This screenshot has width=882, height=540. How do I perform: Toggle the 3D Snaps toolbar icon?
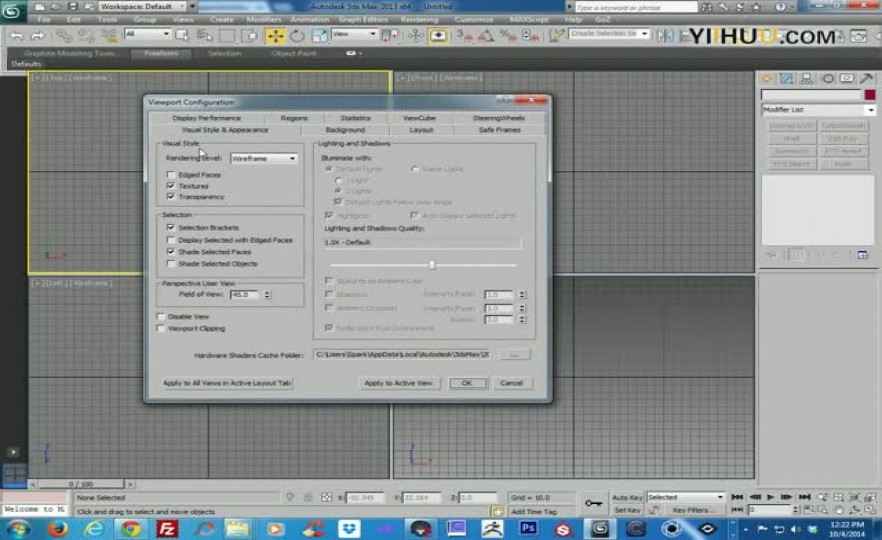tap(464, 36)
